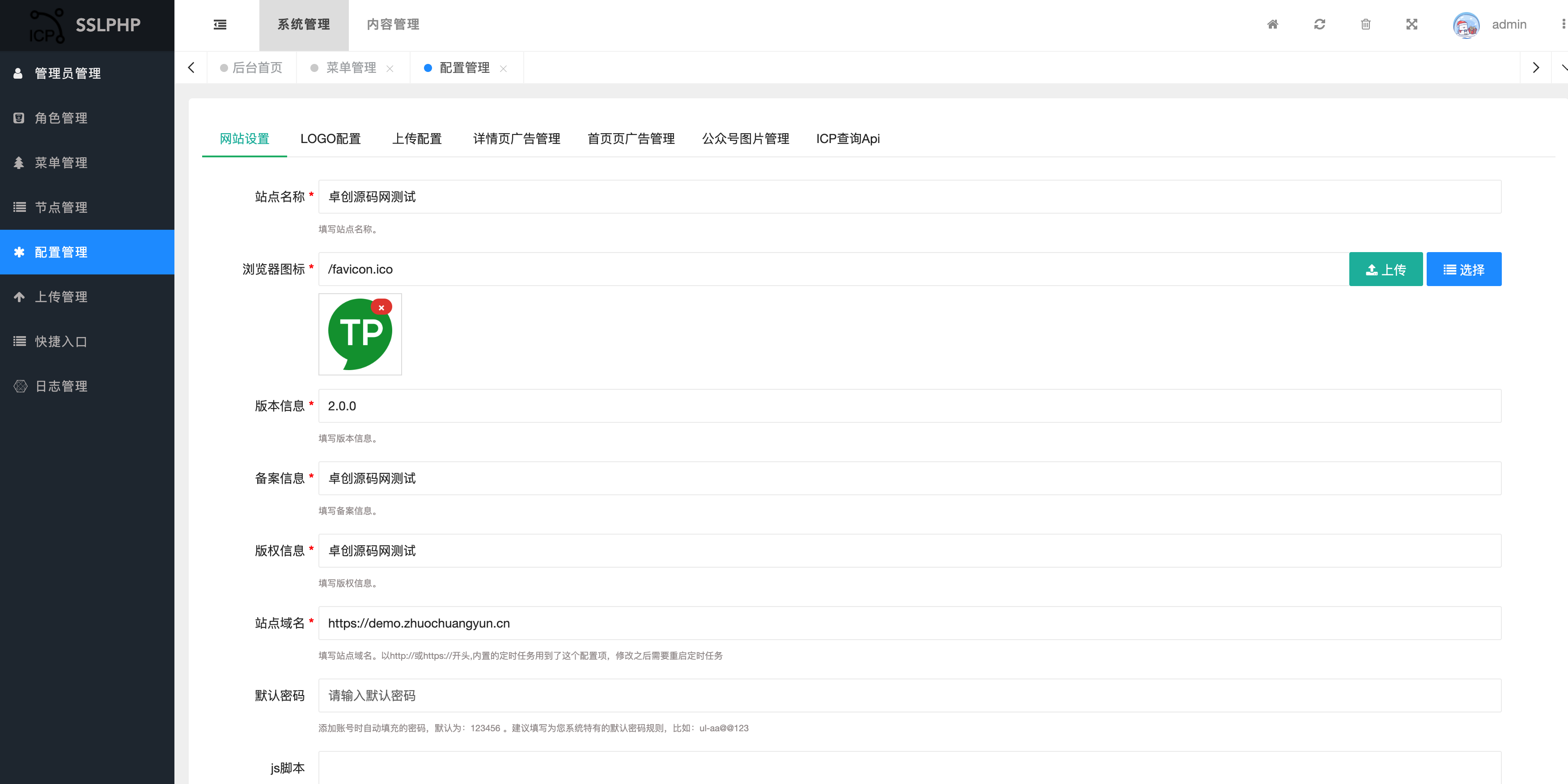This screenshot has width=1568, height=784.
Task: Focus the 浏览器图标 path field
Action: point(833,269)
